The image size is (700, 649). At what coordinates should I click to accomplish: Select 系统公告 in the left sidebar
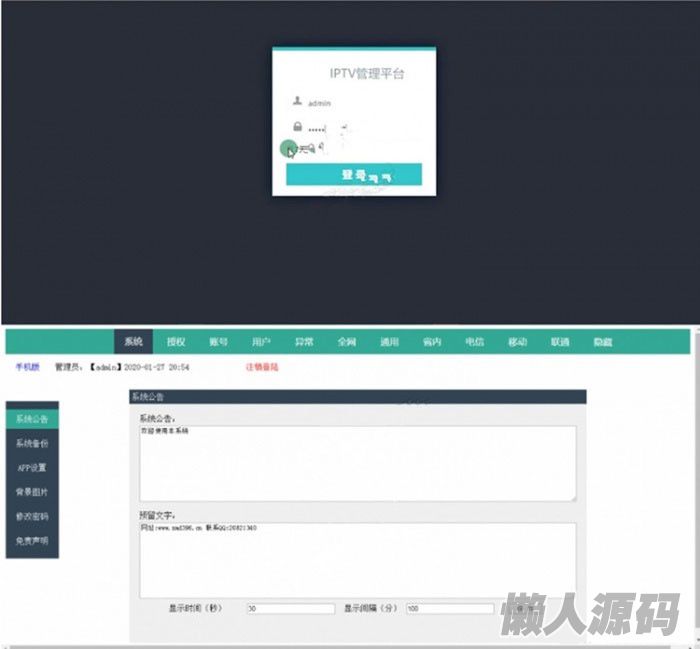32,419
